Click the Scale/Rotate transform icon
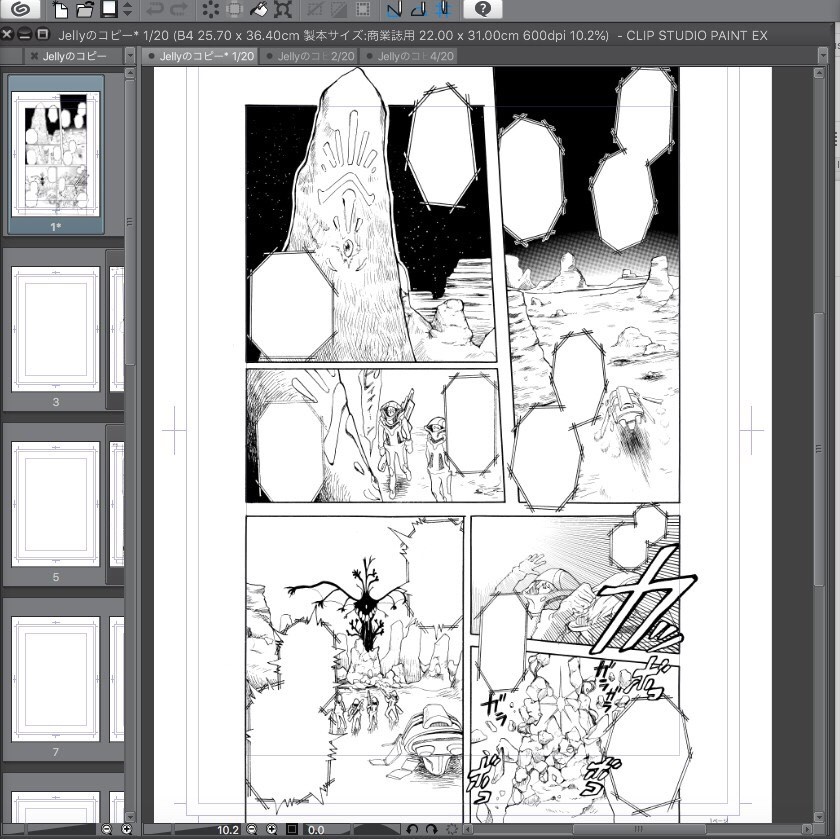The width and height of the screenshot is (840, 839). pyautogui.click(x=283, y=10)
